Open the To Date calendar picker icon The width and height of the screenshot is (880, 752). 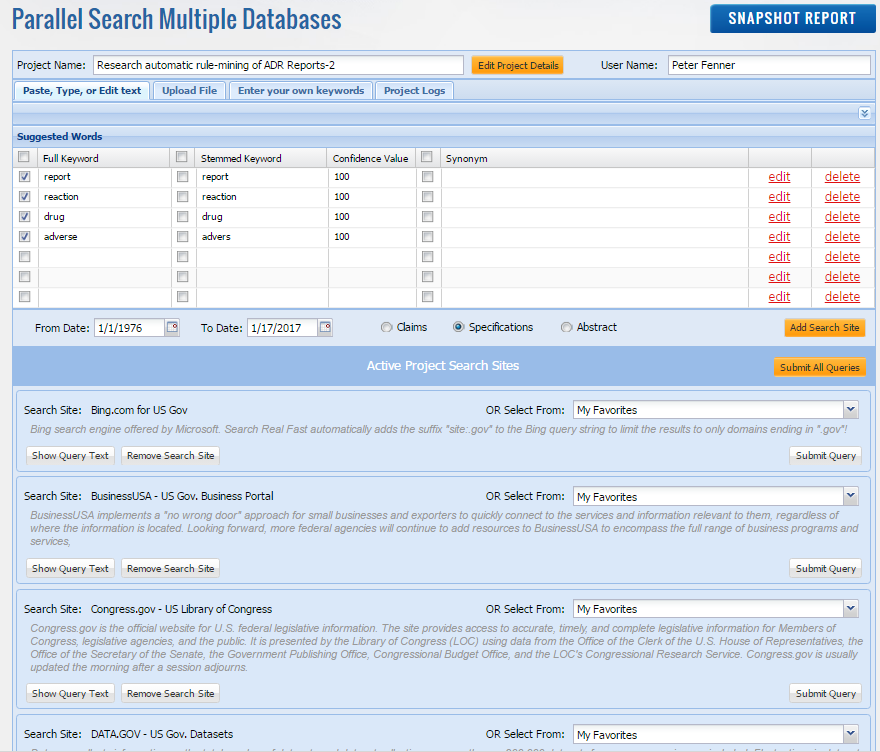pos(325,327)
